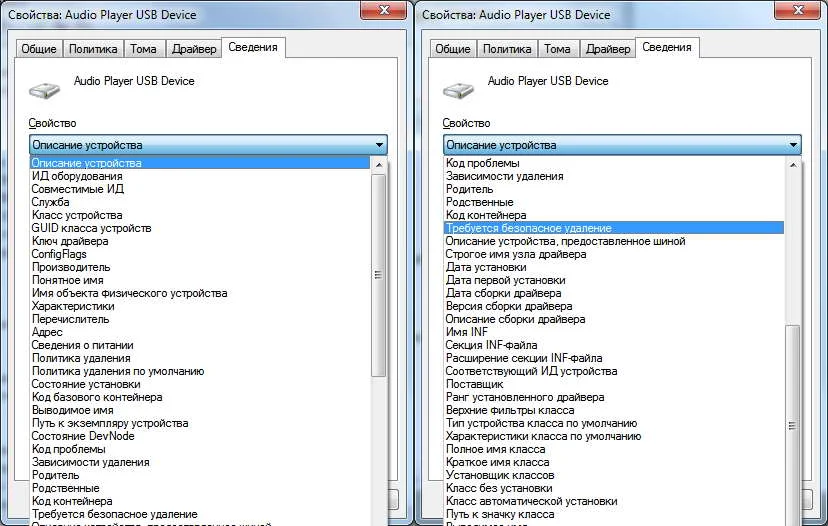Choose Строгое имя узла драйвера
Viewport: 828px width, 526px height.
coord(614,254)
